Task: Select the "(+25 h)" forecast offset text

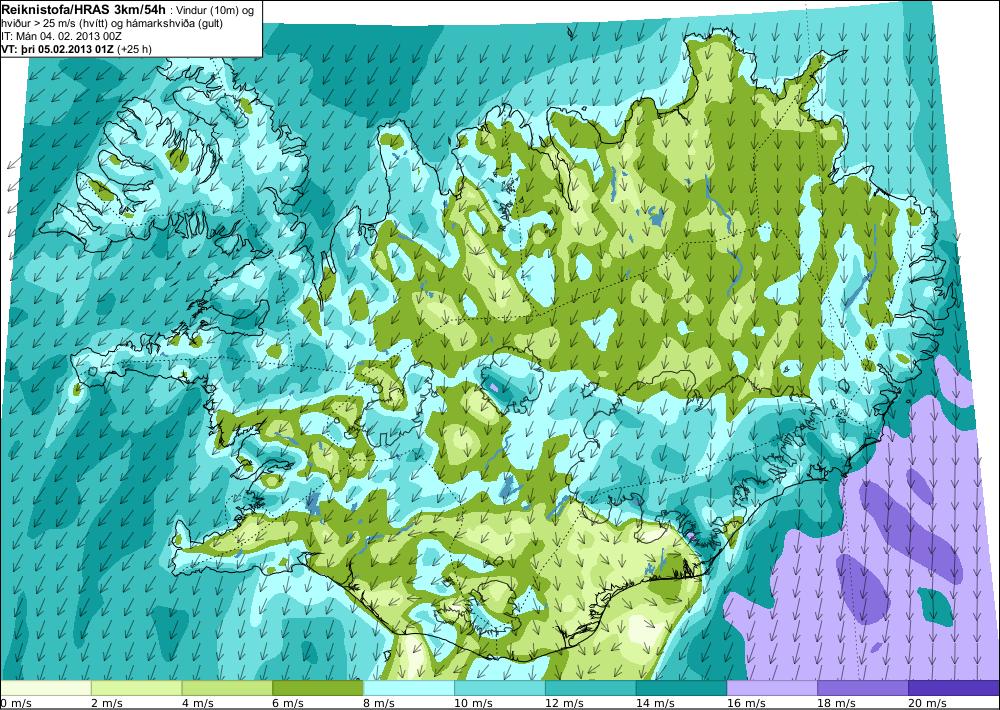Action: [135, 48]
